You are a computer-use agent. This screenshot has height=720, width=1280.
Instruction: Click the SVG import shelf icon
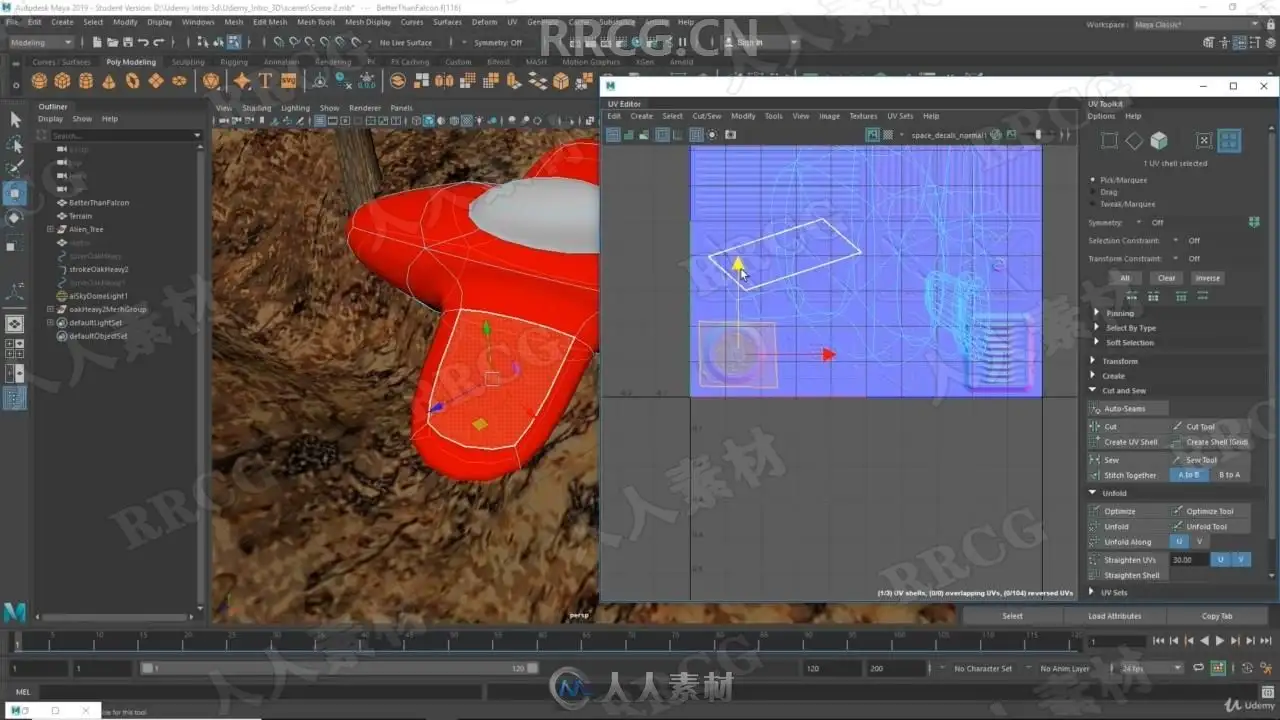(x=288, y=81)
